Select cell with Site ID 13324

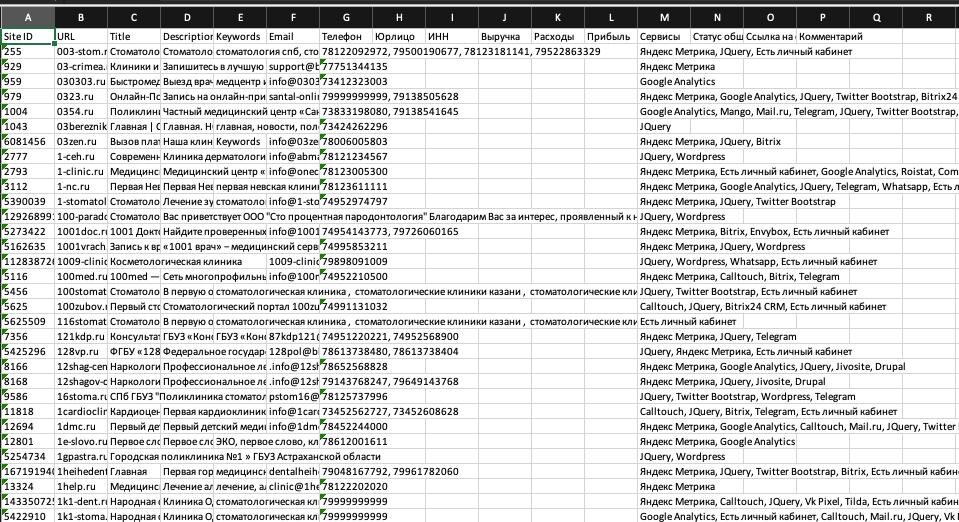(x=28, y=487)
